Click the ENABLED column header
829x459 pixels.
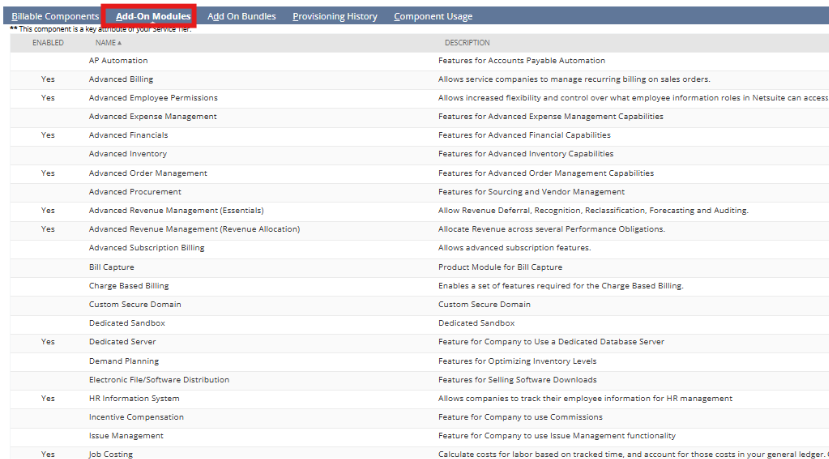click(47, 43)
